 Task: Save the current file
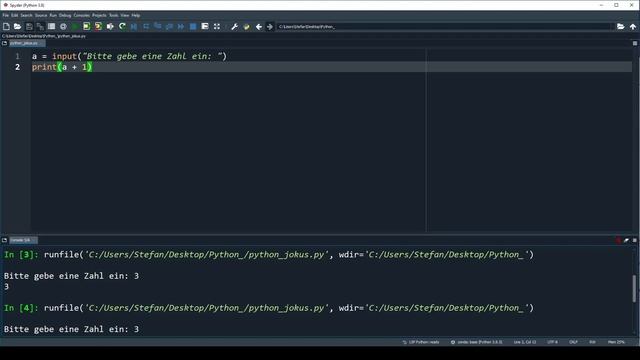click(29, 27)
